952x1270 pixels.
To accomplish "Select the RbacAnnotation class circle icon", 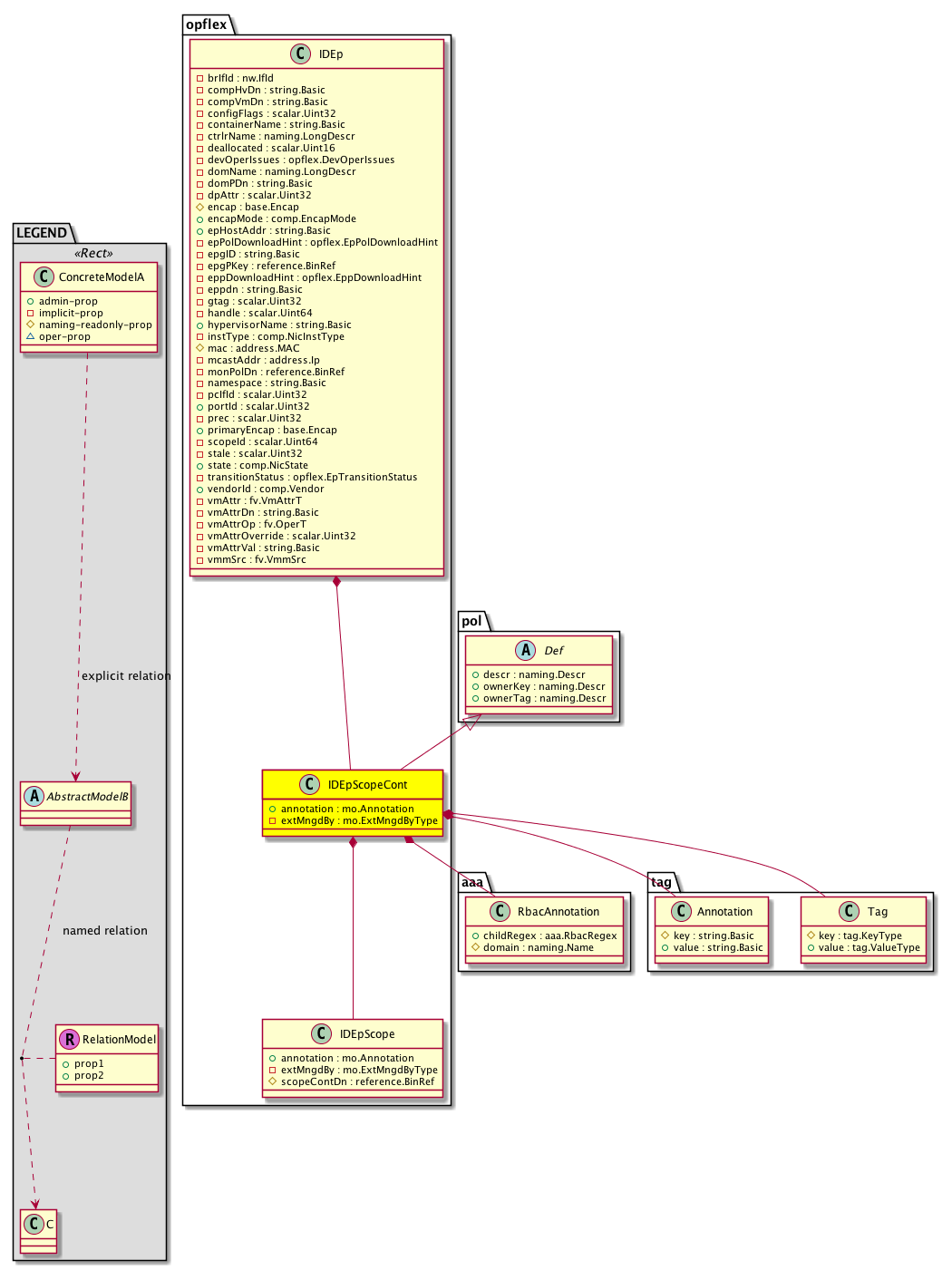I will coord(499,912).
